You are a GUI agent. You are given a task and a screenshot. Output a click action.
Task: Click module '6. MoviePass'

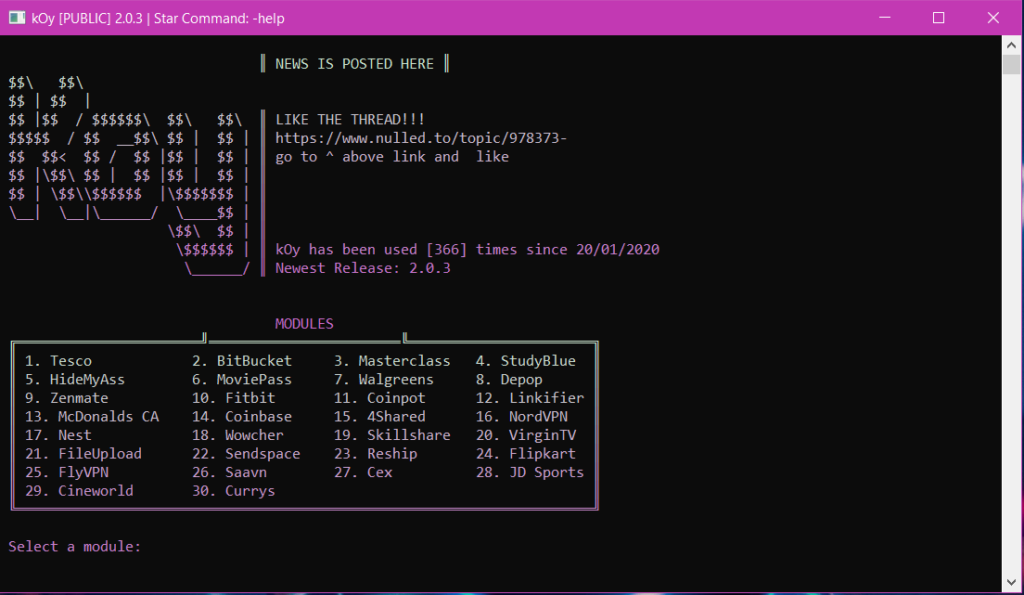242,379
